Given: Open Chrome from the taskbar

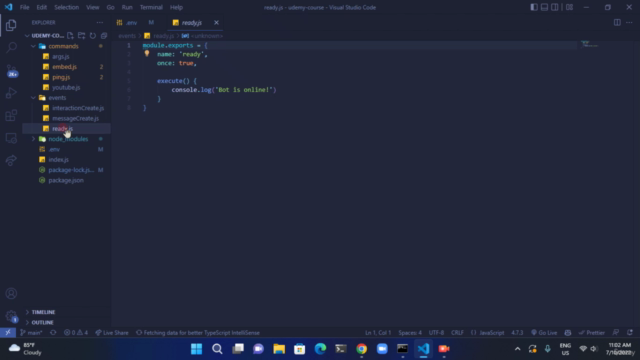Looking at the screenshot, I should coord(361,349).
